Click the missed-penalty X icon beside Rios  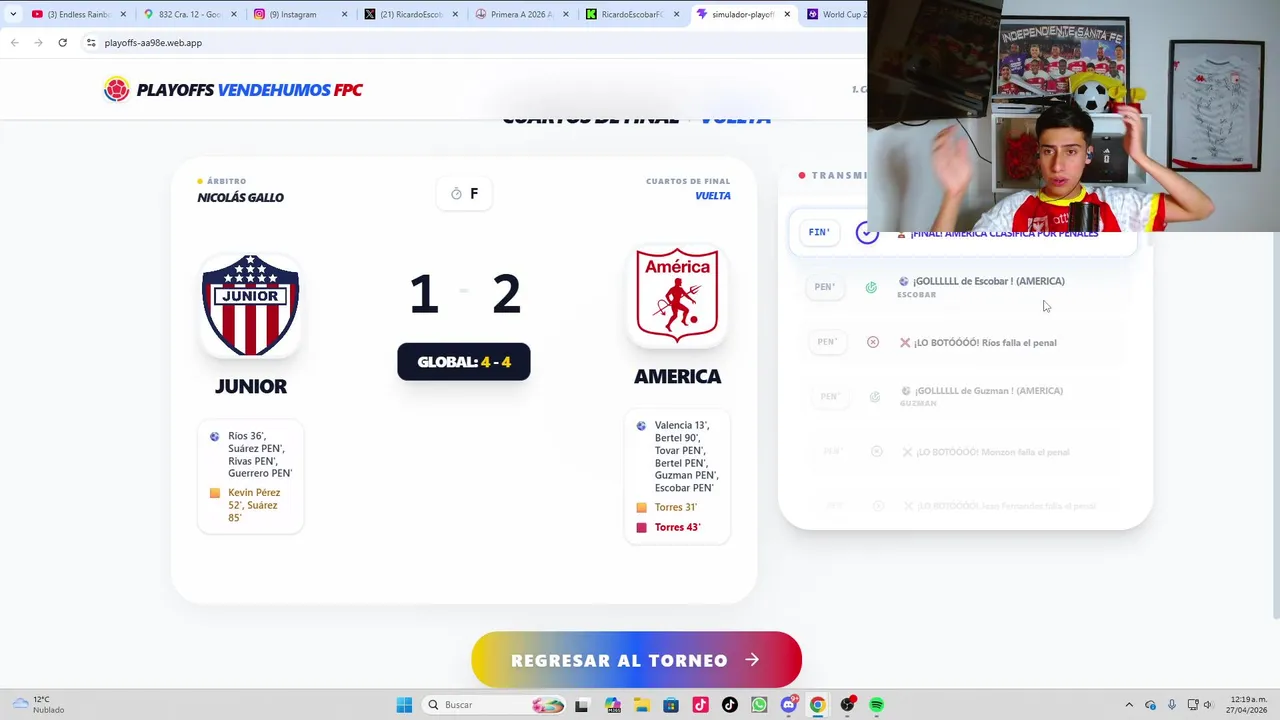(873, 342)
